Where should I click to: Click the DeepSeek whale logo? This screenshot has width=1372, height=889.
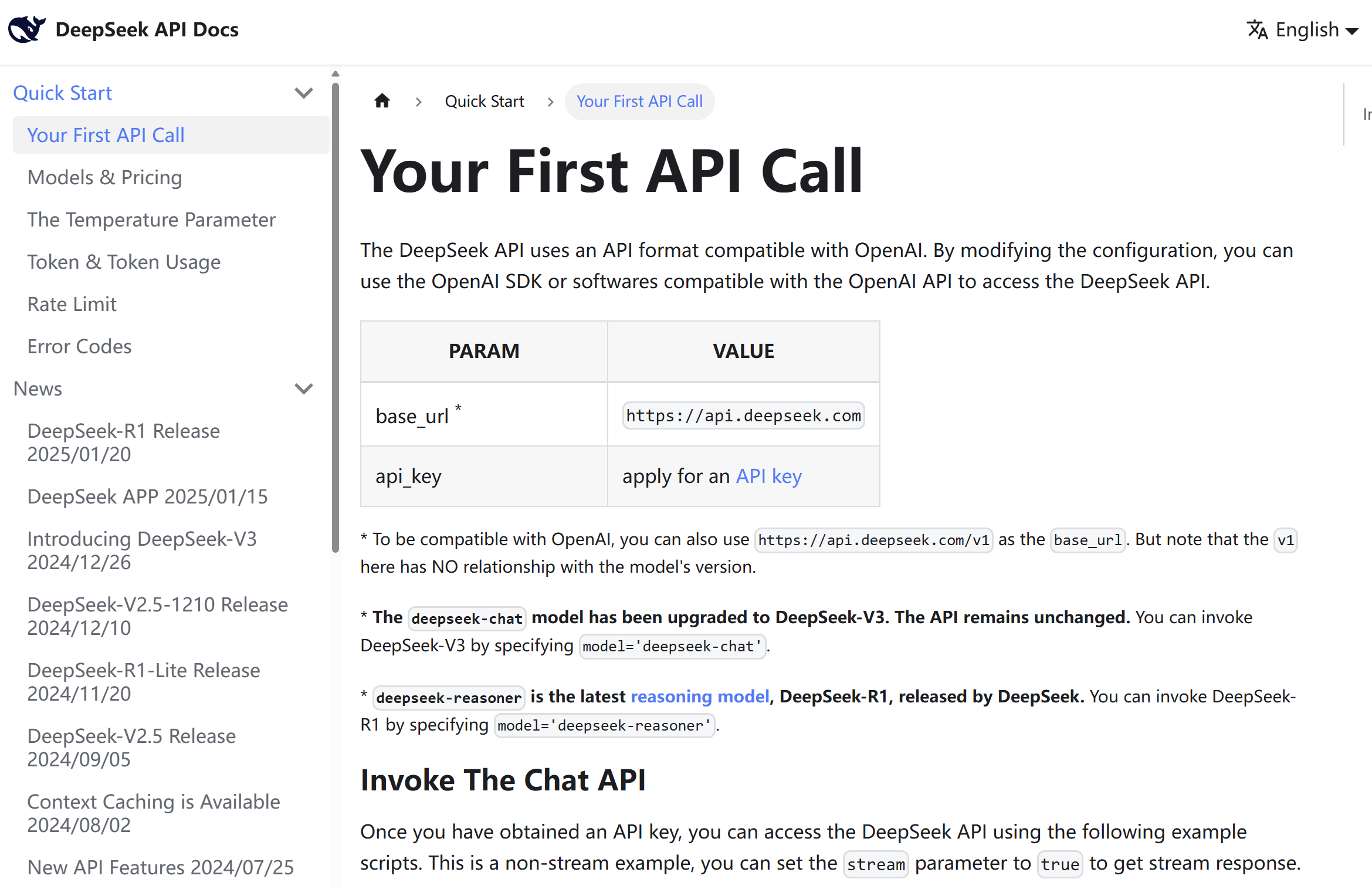click(27, 29)
